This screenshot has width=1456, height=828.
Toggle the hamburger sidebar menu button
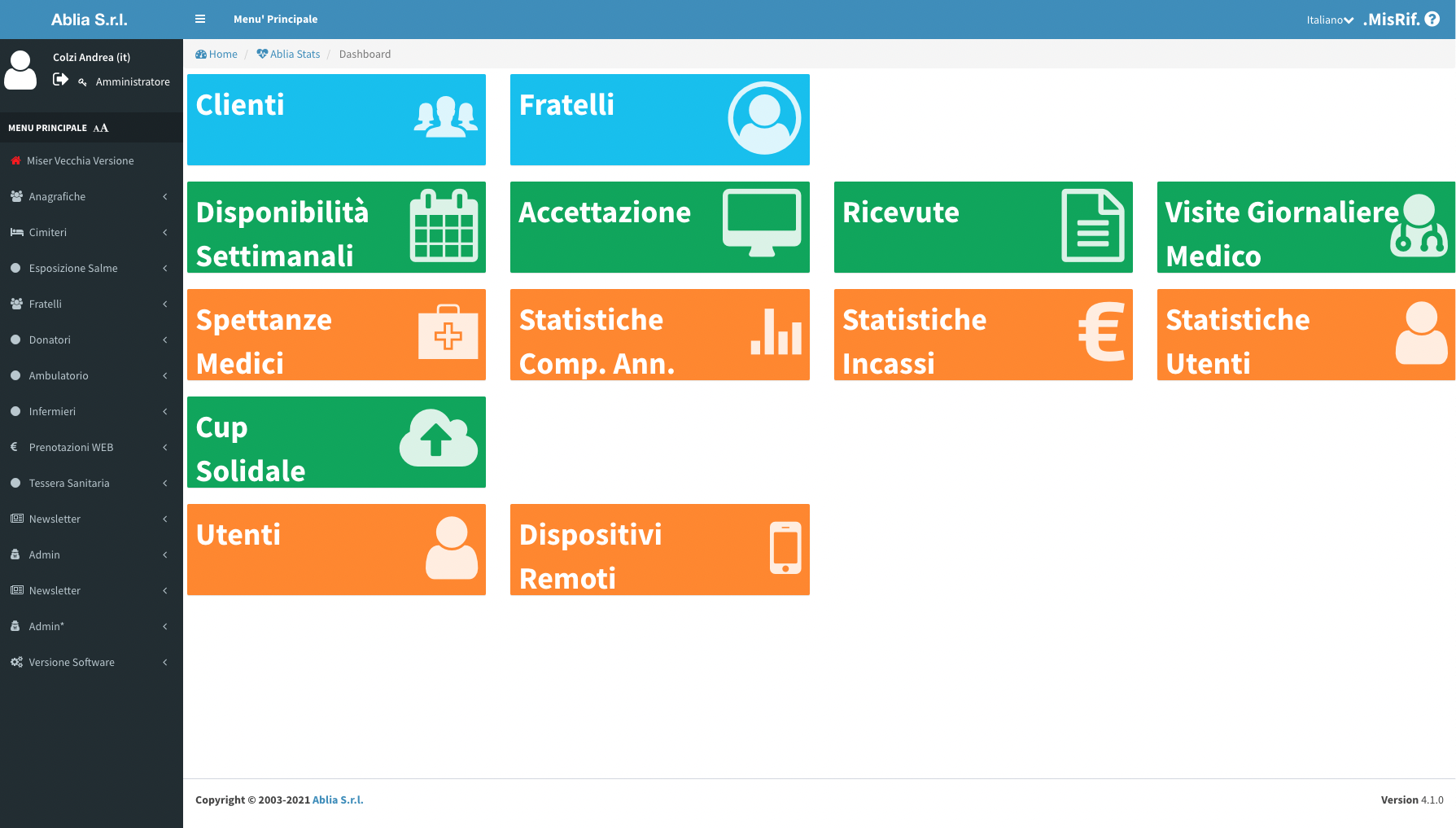pyautogui.click(x=200, y=20)
